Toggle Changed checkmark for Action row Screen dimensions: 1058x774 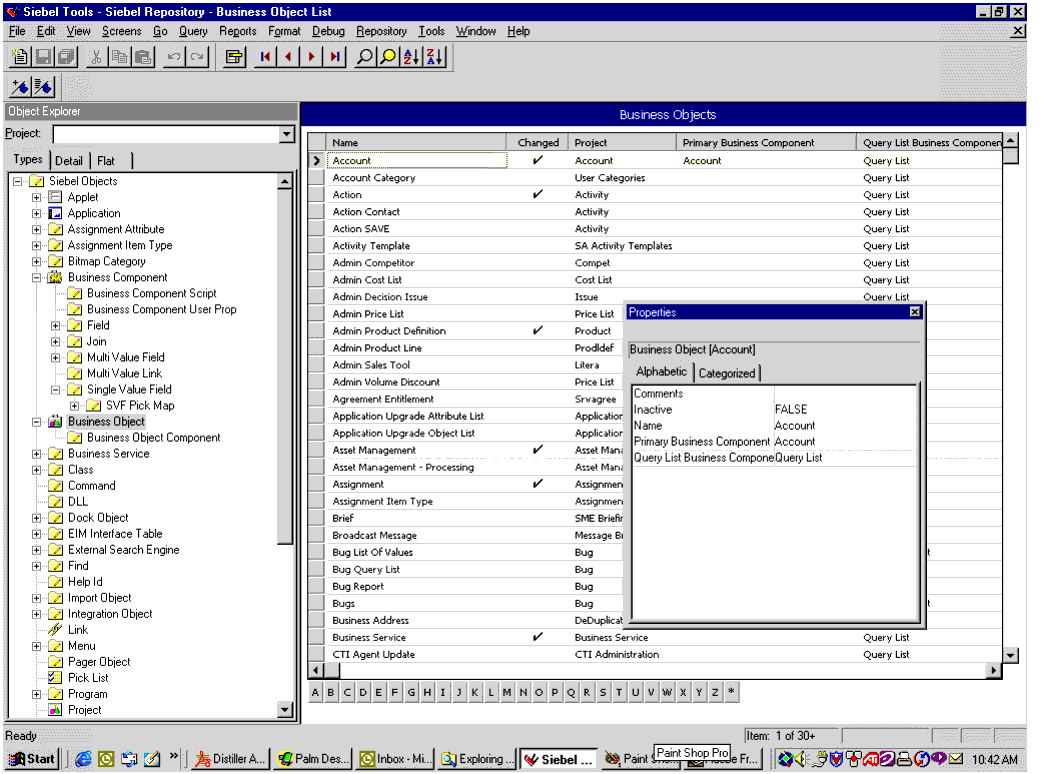538,194
